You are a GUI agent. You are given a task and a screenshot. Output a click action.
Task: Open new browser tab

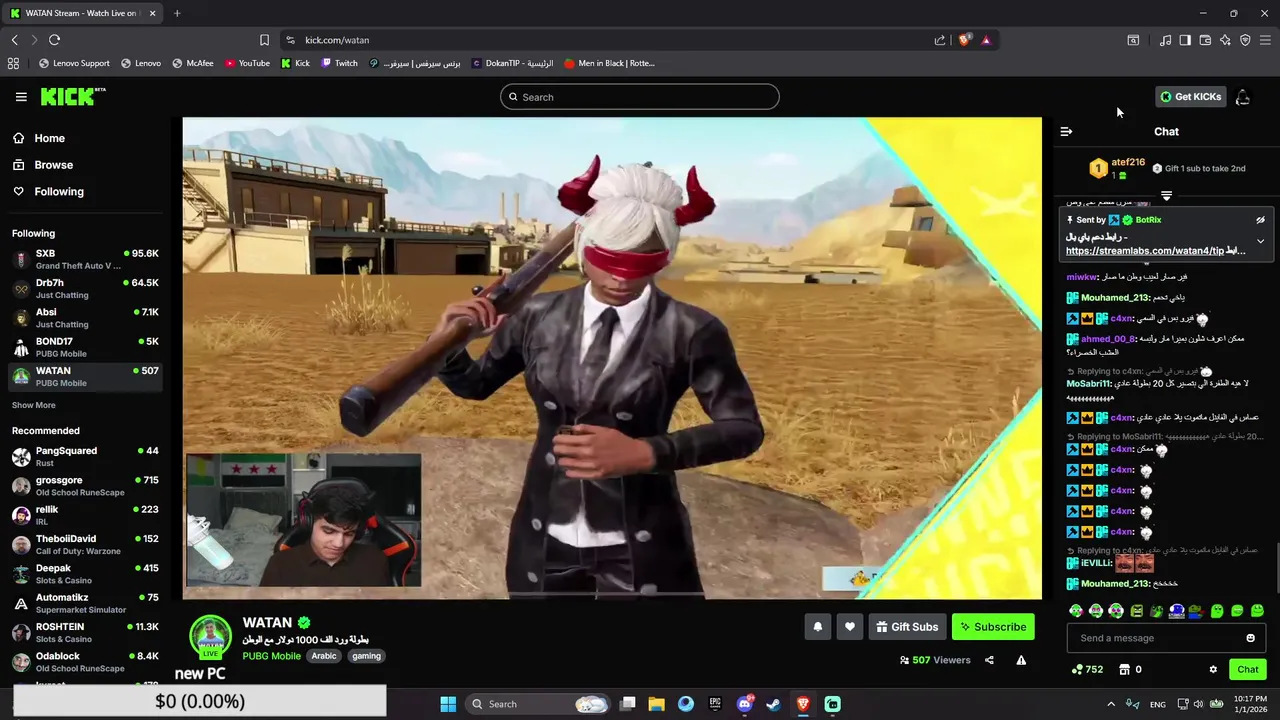(x=177, y=13)
